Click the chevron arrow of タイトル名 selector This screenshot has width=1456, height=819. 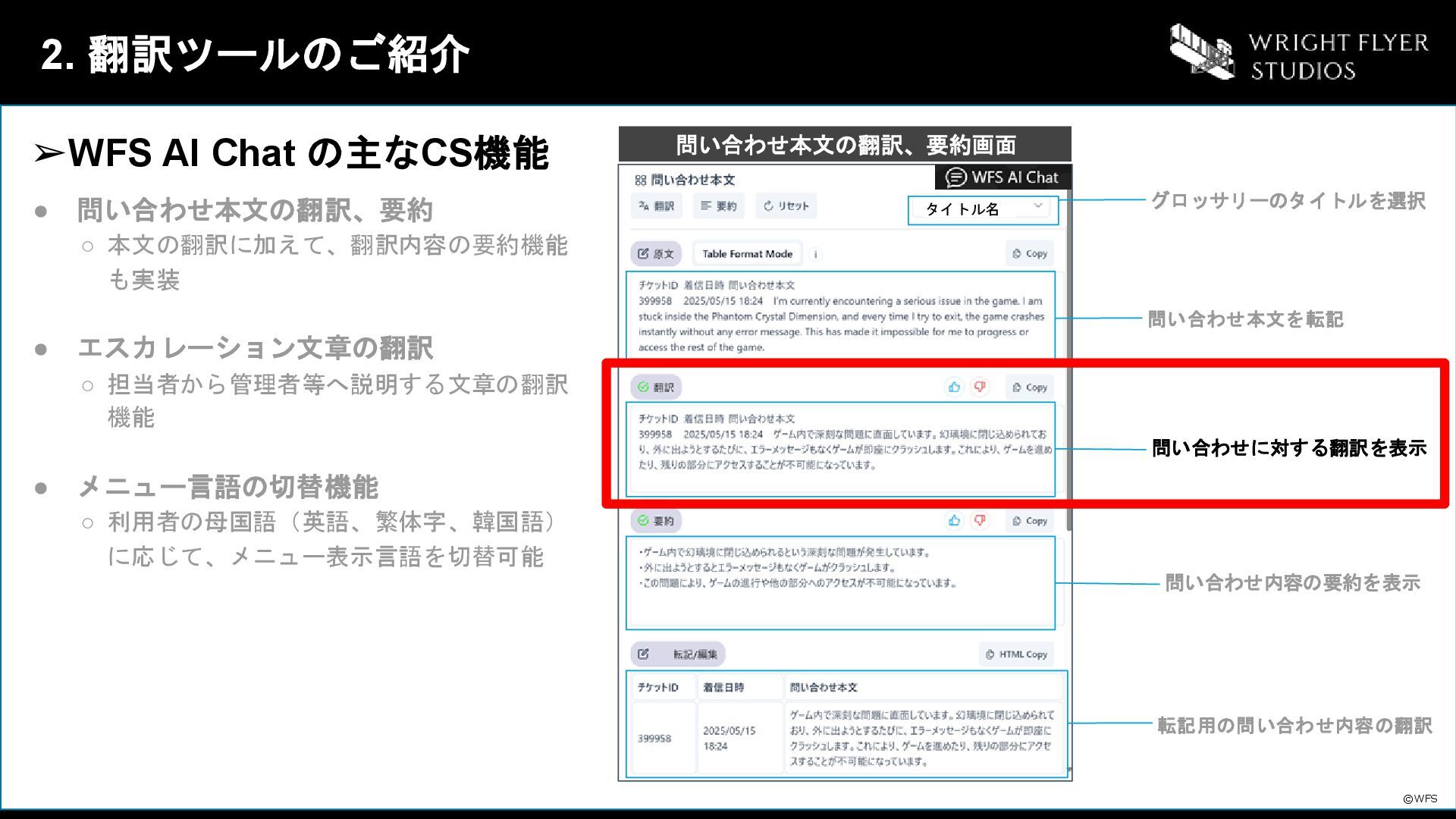[1038, 206]
